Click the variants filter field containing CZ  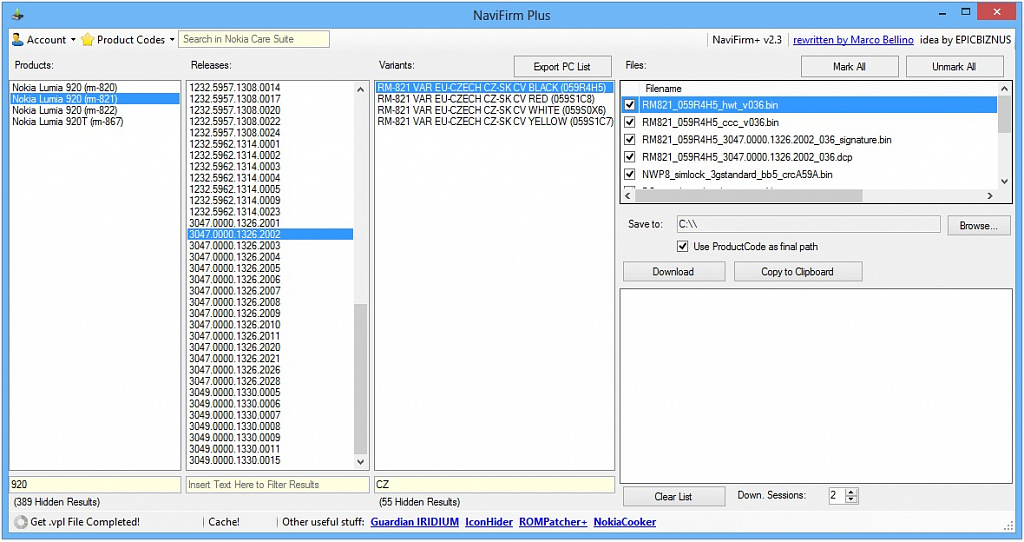[x=494, y=485]
